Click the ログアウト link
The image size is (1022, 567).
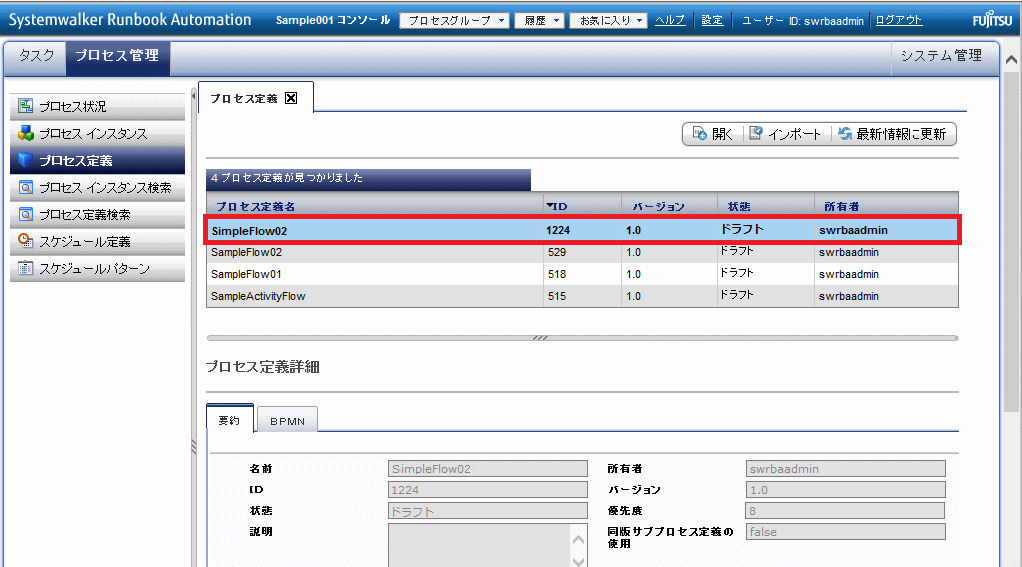click(898, 20)
